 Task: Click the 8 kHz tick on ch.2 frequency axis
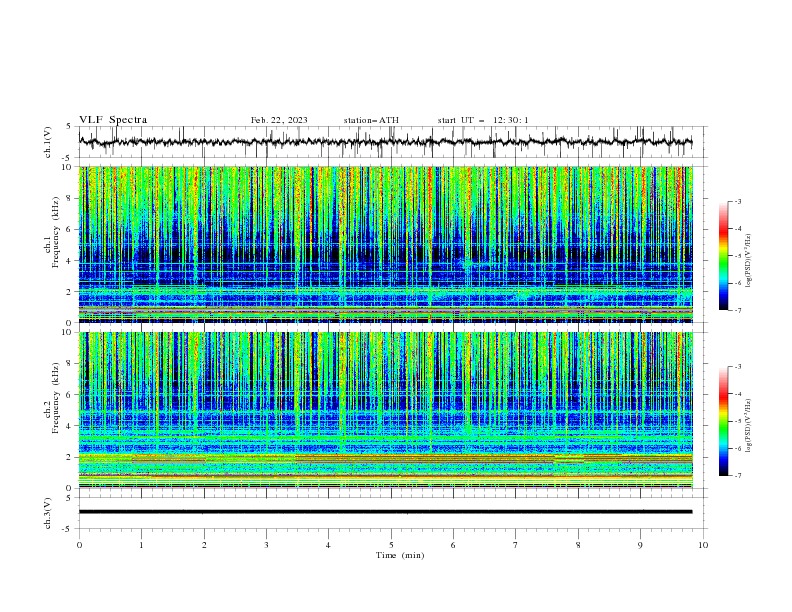[70, 363]
